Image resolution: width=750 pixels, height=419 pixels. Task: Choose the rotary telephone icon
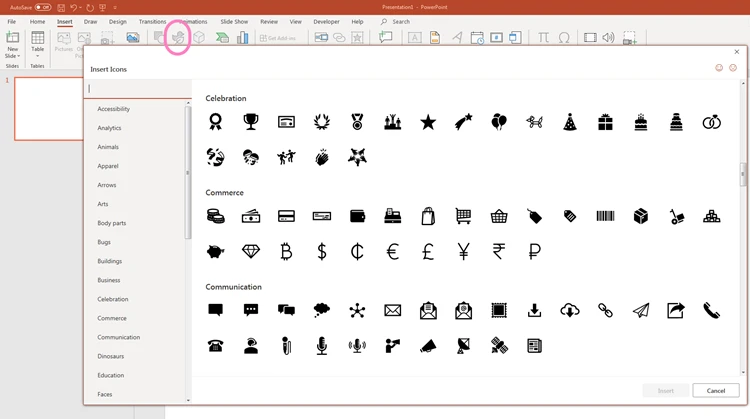[215, 346]
